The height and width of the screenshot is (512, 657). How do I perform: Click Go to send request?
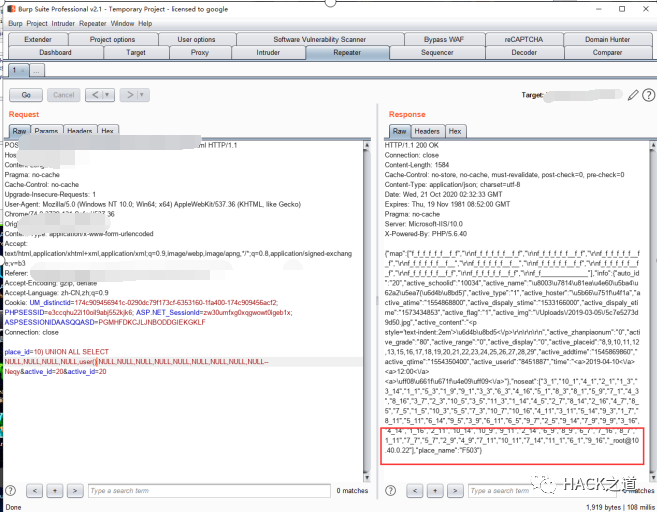pyautogui.click(x=26, y=95)
